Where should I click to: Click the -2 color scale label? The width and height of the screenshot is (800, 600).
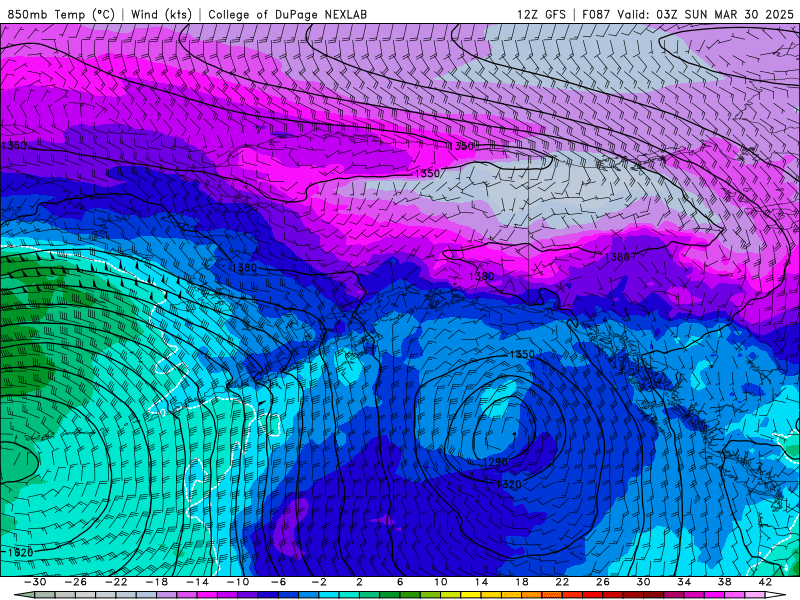point(319,582)
